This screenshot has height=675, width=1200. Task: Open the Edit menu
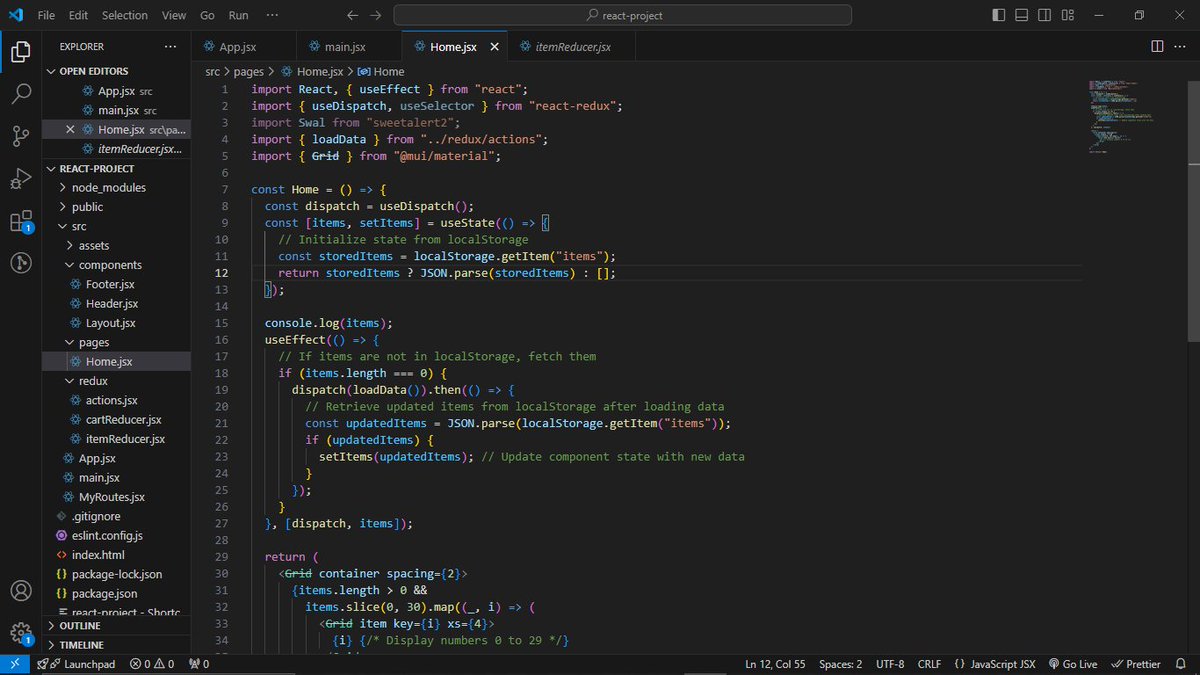(x=79, y=15)
